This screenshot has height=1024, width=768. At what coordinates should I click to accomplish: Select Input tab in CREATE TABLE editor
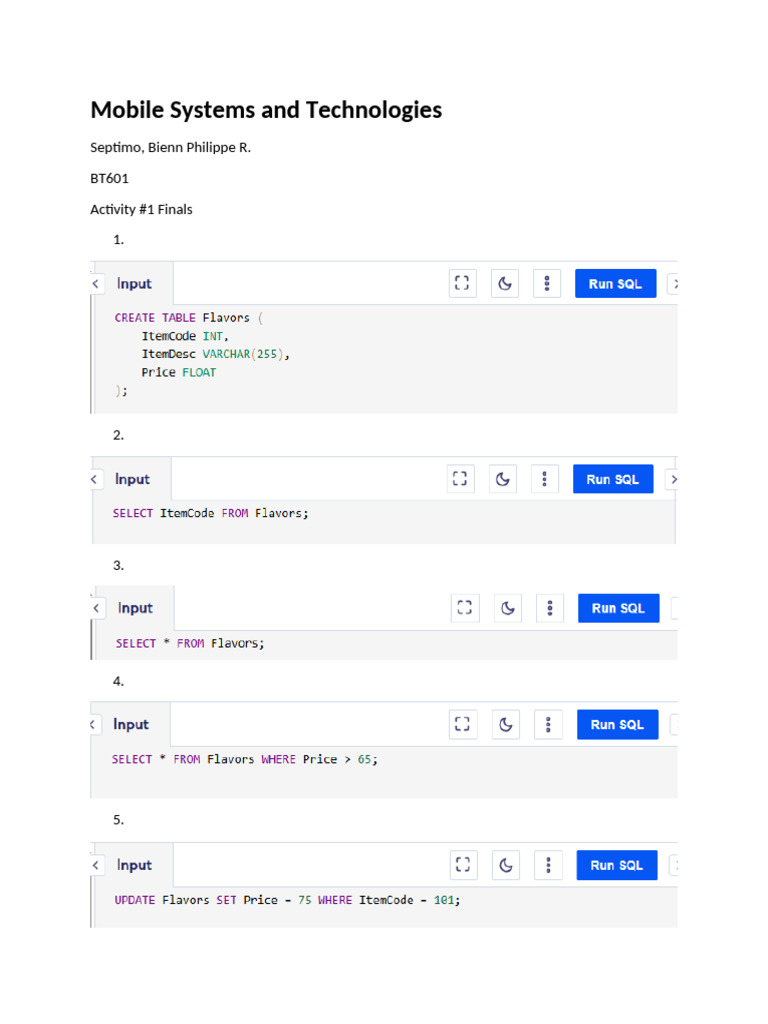click(134, 283)
